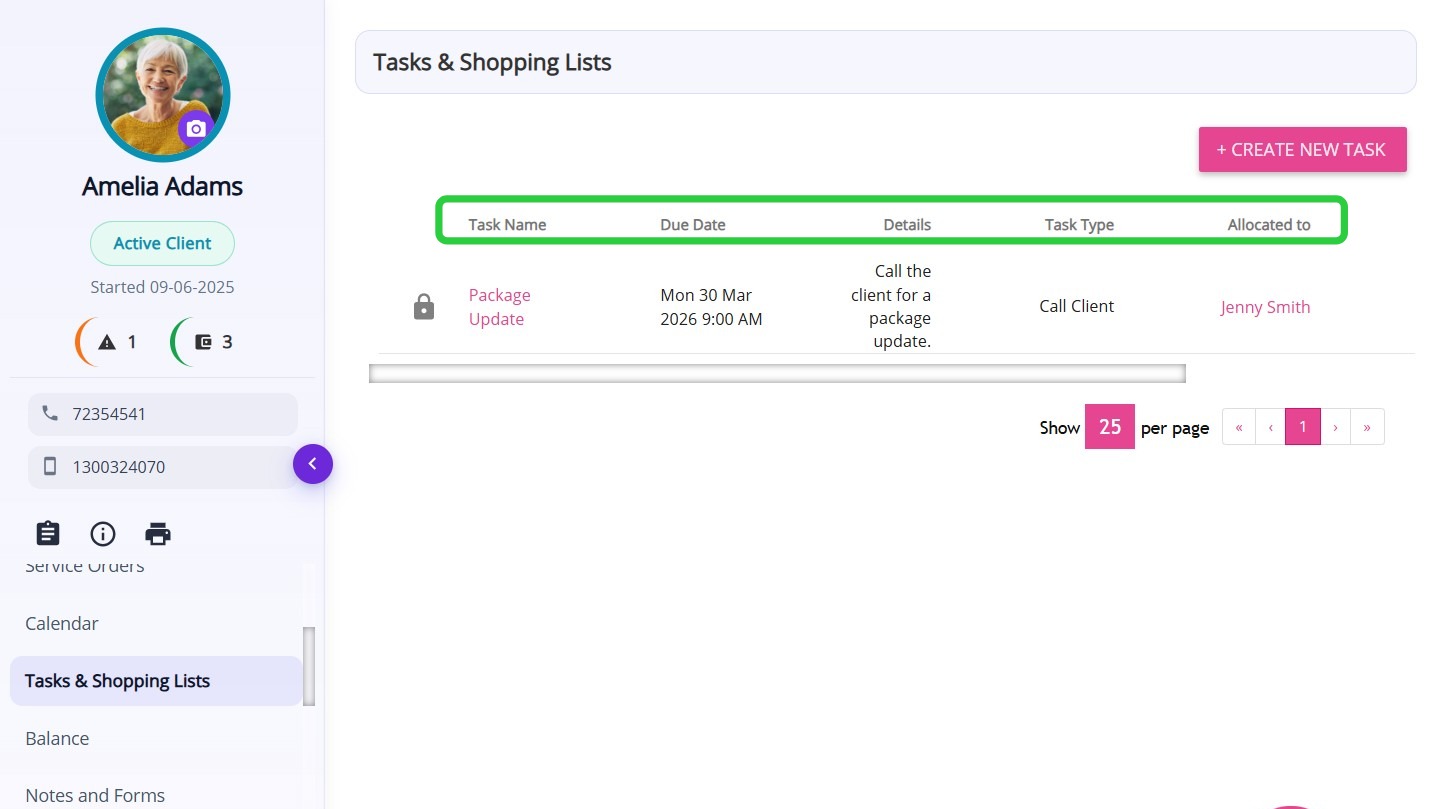Image resolution: width=1447 pixels, height=809 pixels.
Task: Click the wallet icon showing 3
Action: (204, 342)
